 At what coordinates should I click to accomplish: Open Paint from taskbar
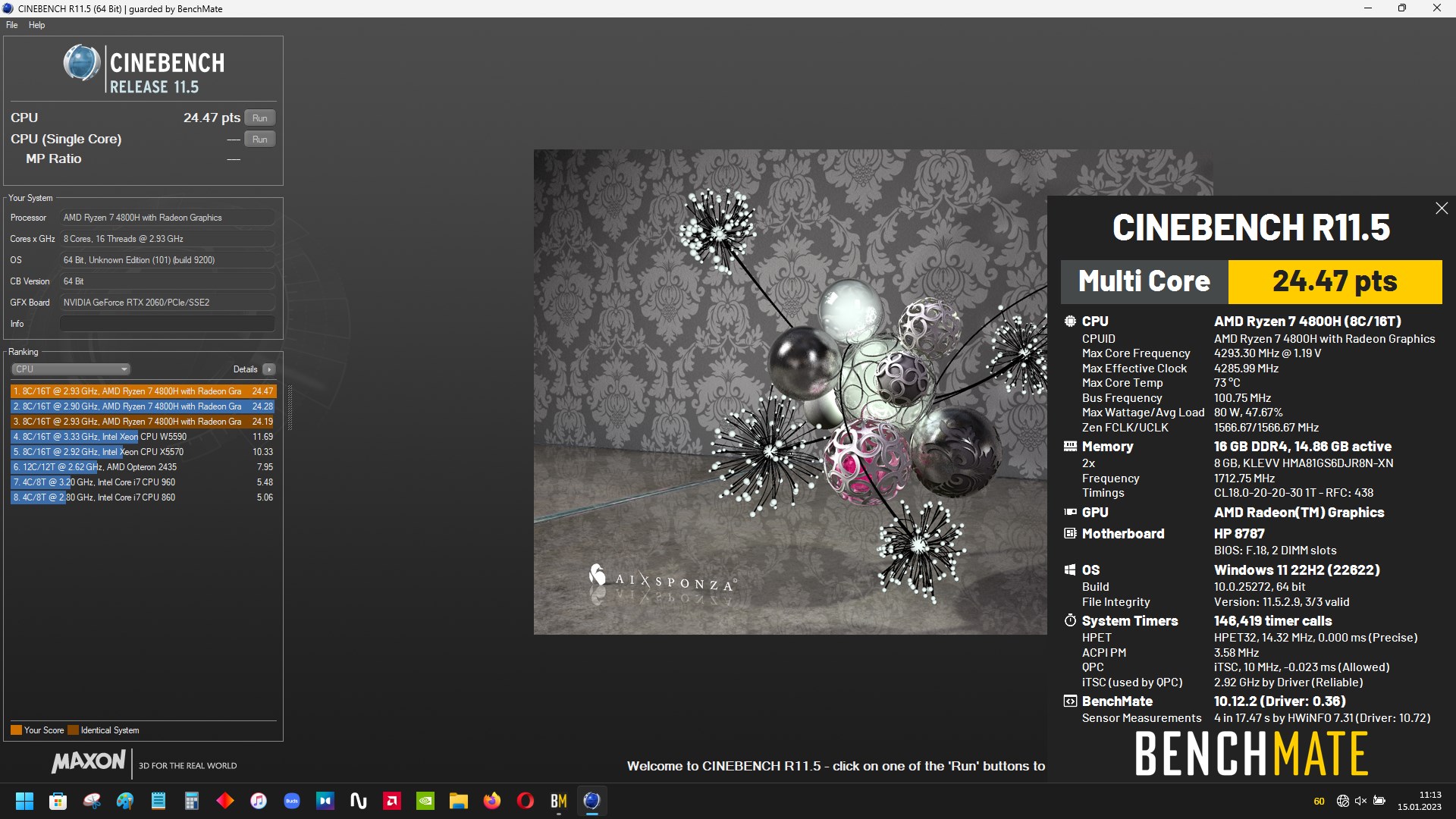[125, 801]
